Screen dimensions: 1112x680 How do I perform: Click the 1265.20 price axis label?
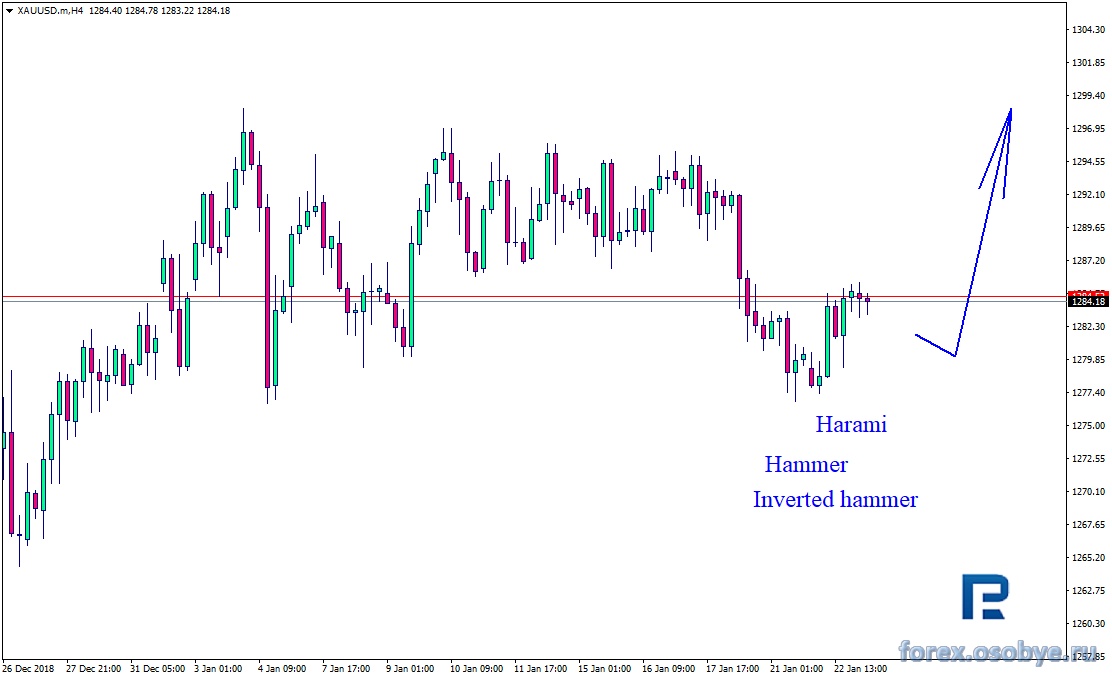click(x=1089, y=557)
